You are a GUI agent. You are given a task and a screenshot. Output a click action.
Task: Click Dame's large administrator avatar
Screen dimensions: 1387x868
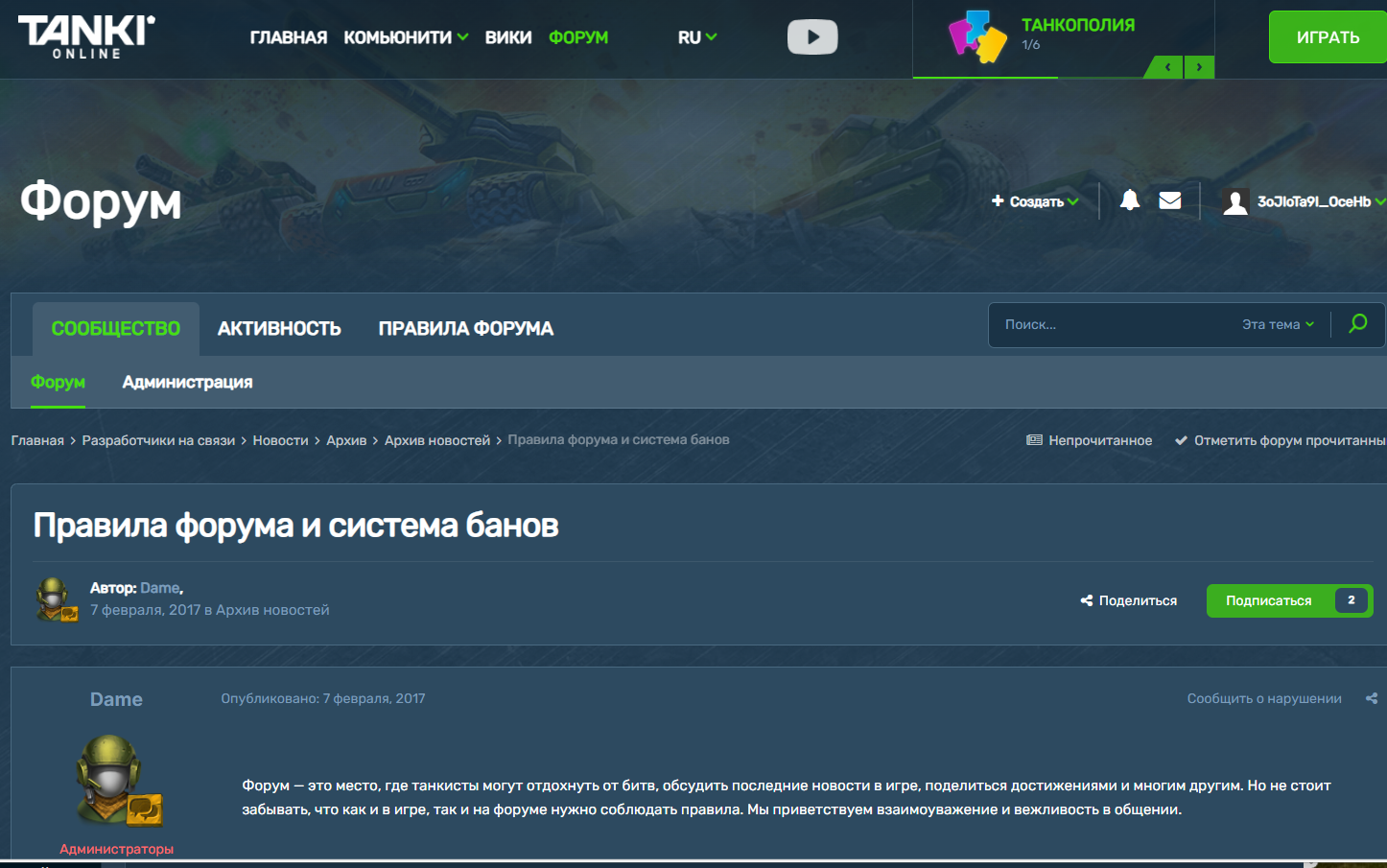pyautogui.click(x=119, y=781)
